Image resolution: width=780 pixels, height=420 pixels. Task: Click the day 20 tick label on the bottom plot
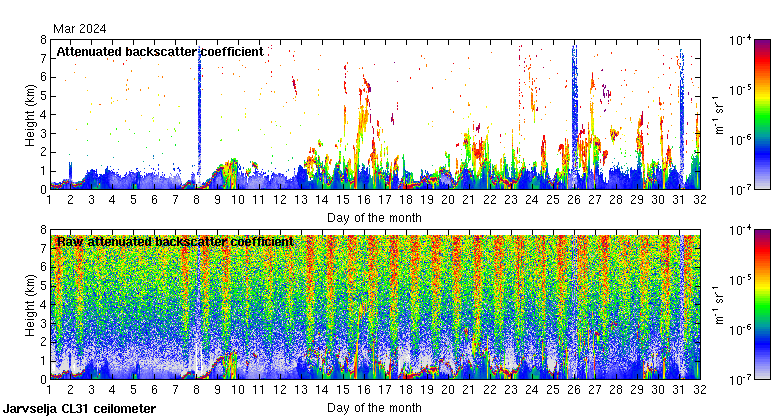pyautogui.click(x=448, y=390)
